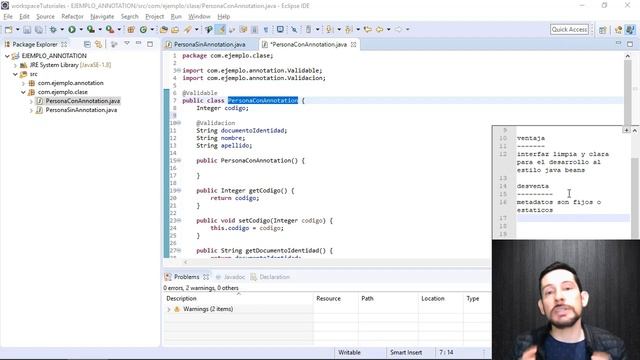Collapse the com.ejemplo.clase package
The image size is (640, 360).
(x=23, y=92)
